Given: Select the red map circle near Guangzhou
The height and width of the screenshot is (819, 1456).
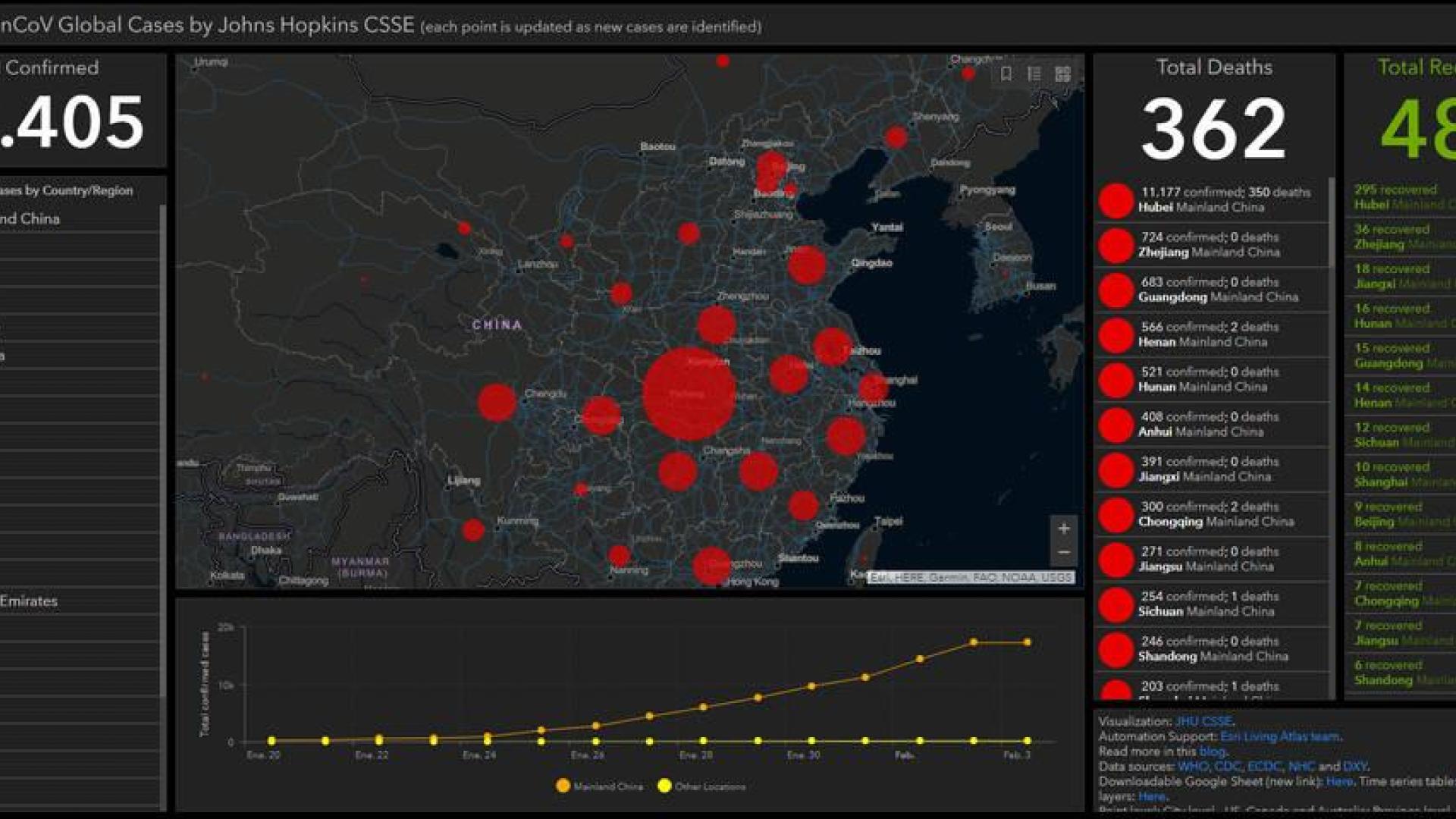Looking at the screenshot, I should [711, 566].
